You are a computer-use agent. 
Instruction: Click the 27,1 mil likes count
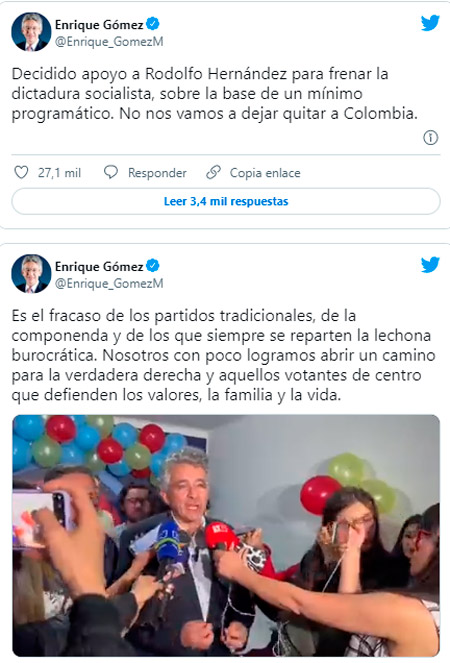59,173
